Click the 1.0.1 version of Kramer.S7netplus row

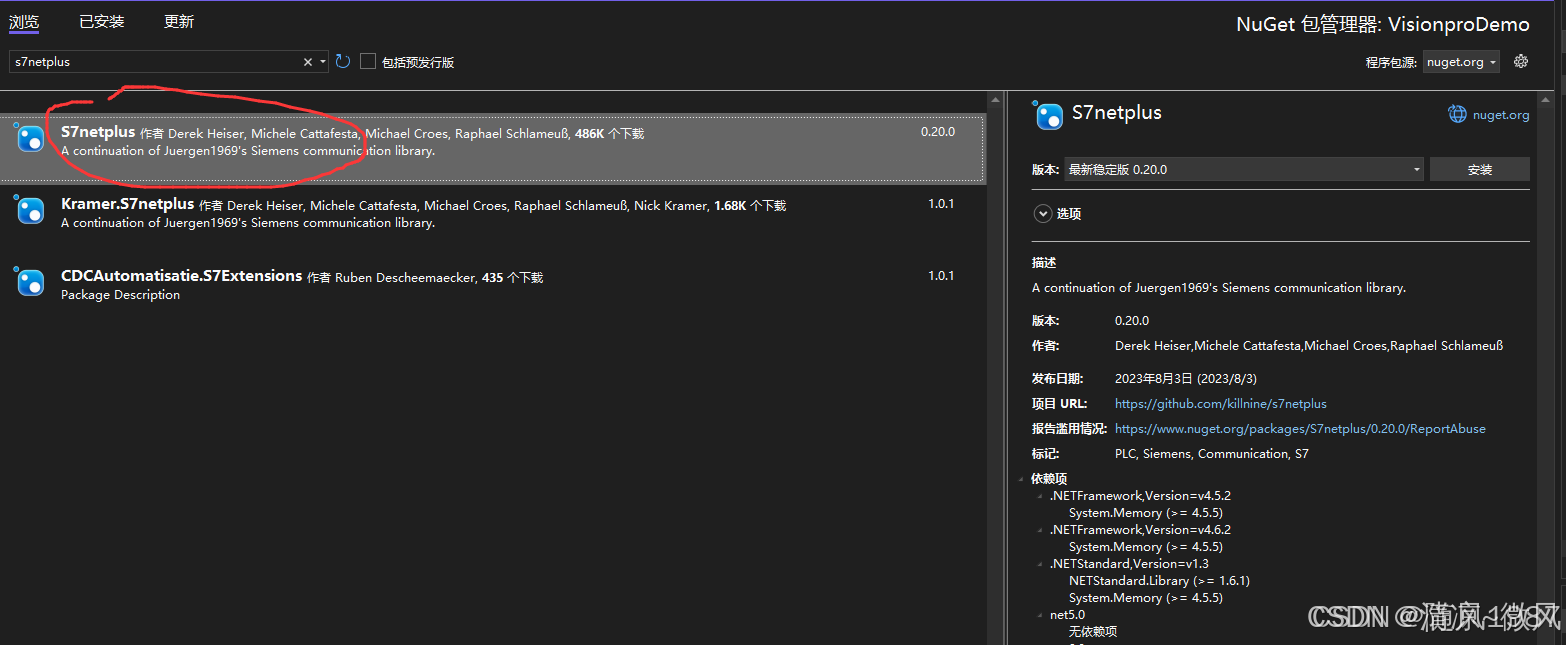click(x=941, y=204)
